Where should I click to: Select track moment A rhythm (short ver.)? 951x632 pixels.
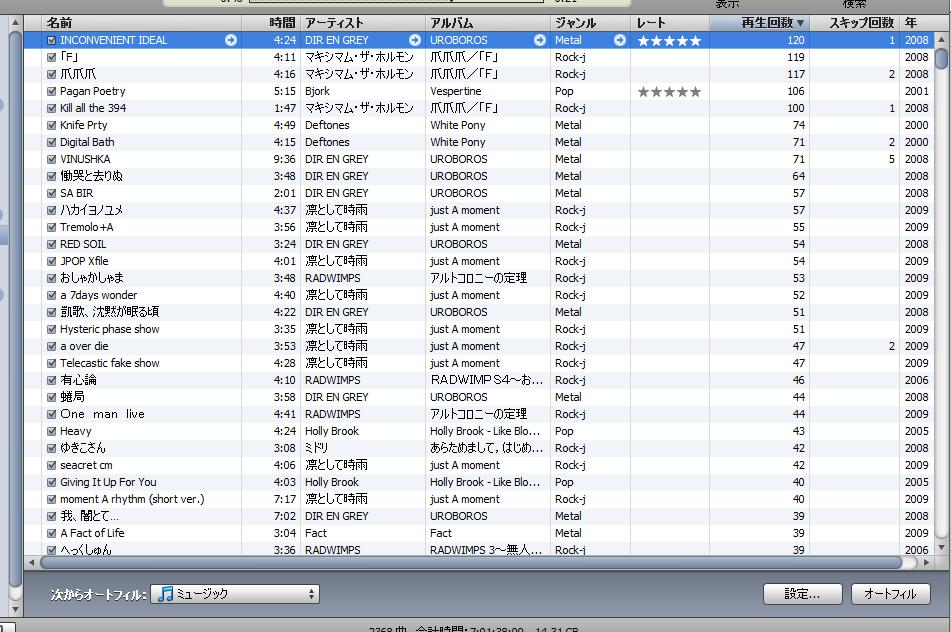pos(132,499)
